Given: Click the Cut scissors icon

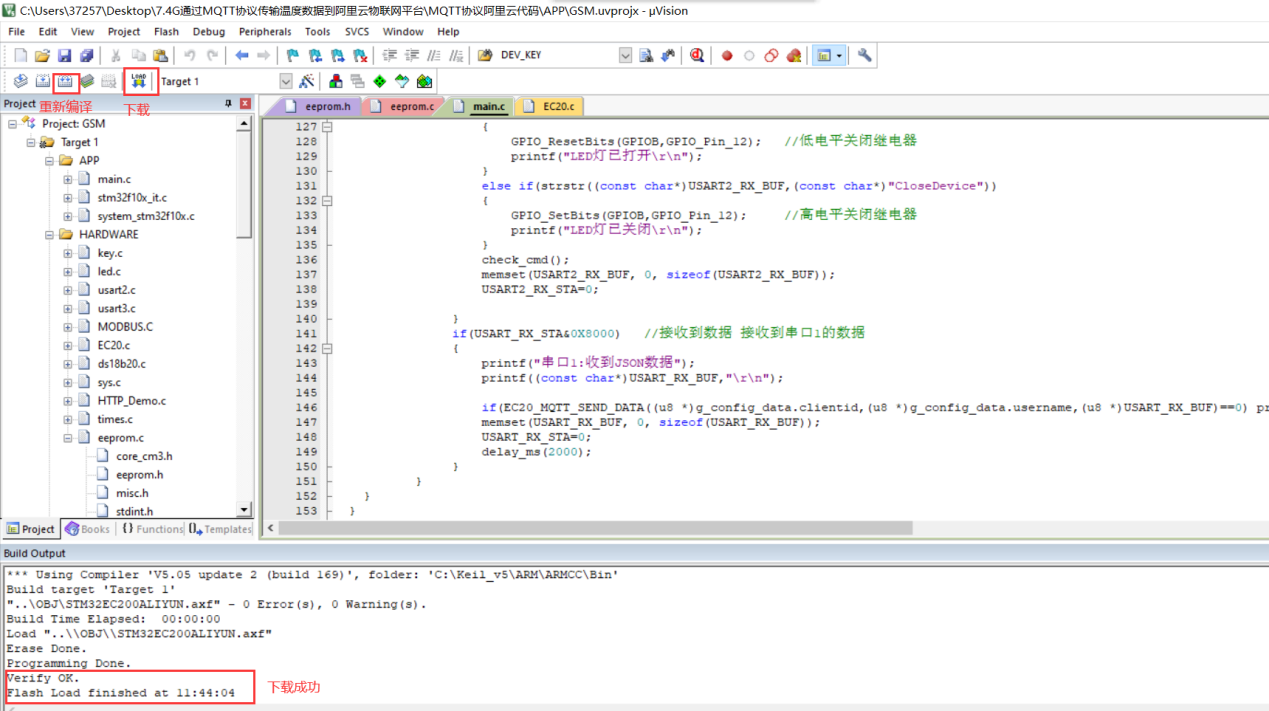Looking at the screenshot, I should [116, 56].
